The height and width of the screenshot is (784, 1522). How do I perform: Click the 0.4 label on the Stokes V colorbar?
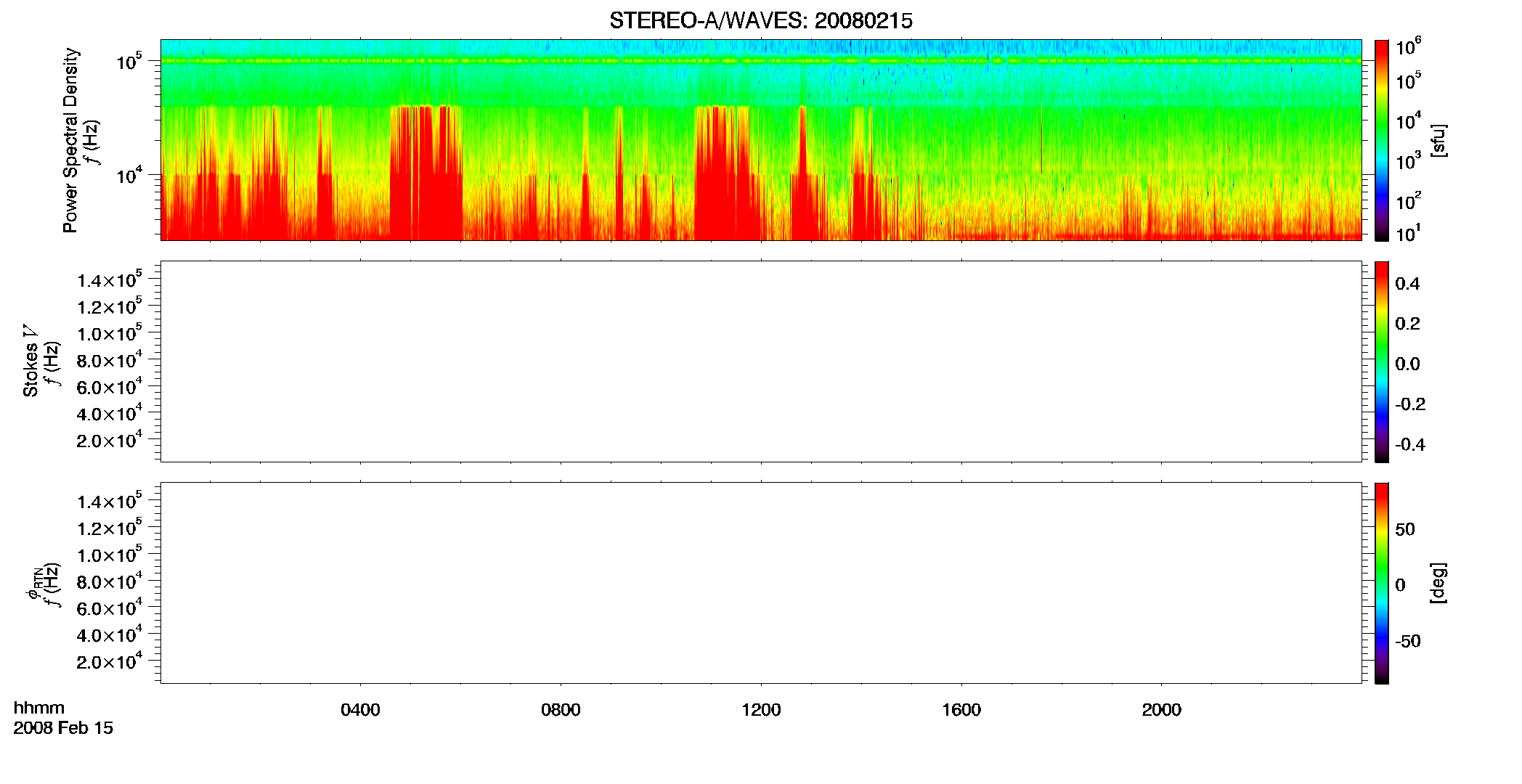pyautogui.click(x=1407, y=284)
